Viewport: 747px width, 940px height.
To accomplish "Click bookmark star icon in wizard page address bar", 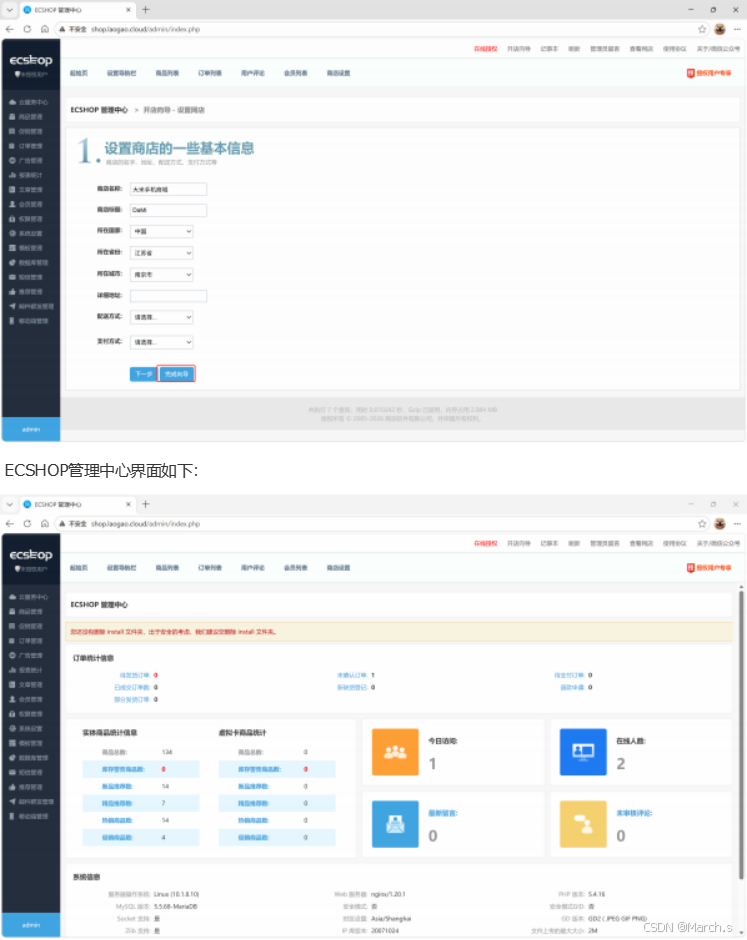I will 702,29.
